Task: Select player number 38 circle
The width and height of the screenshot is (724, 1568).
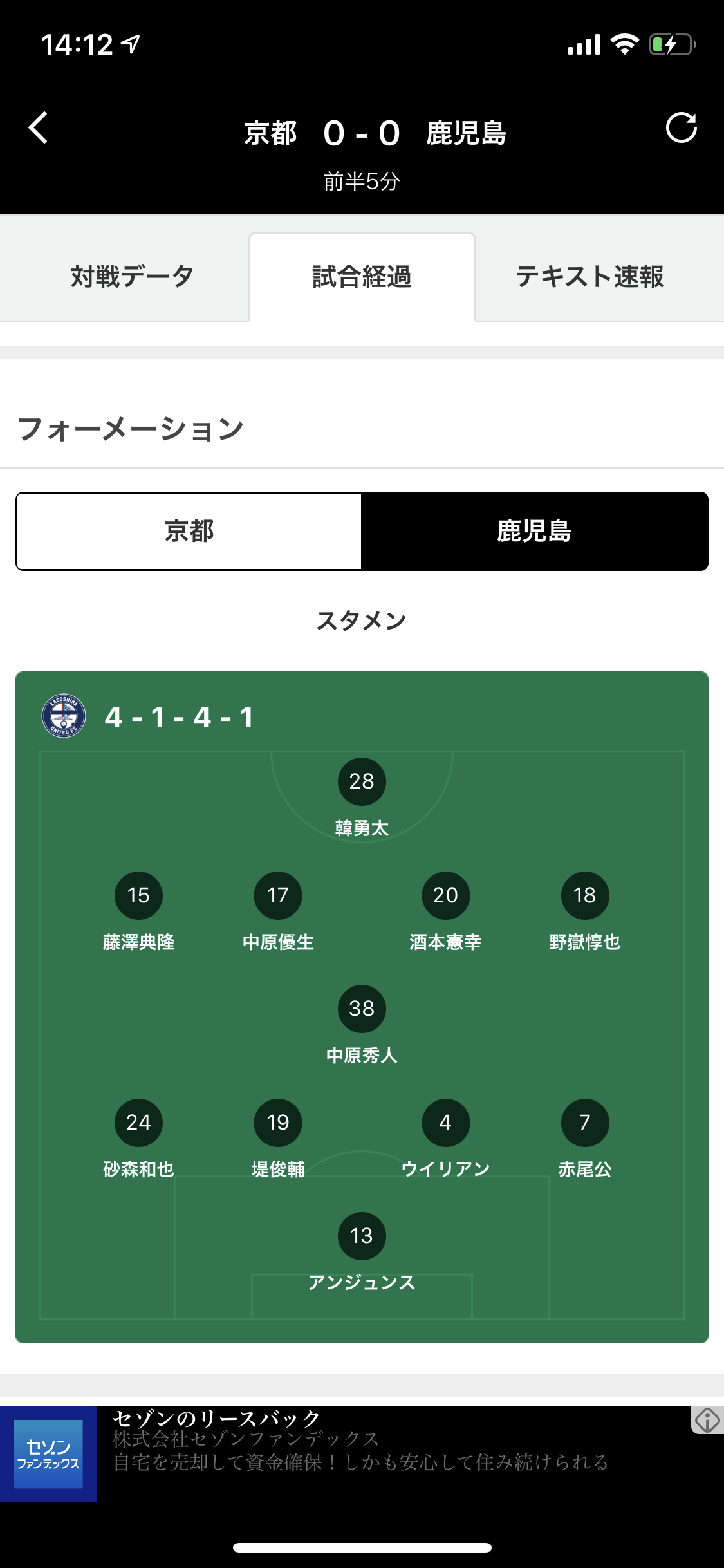Action: point(362,1009)
